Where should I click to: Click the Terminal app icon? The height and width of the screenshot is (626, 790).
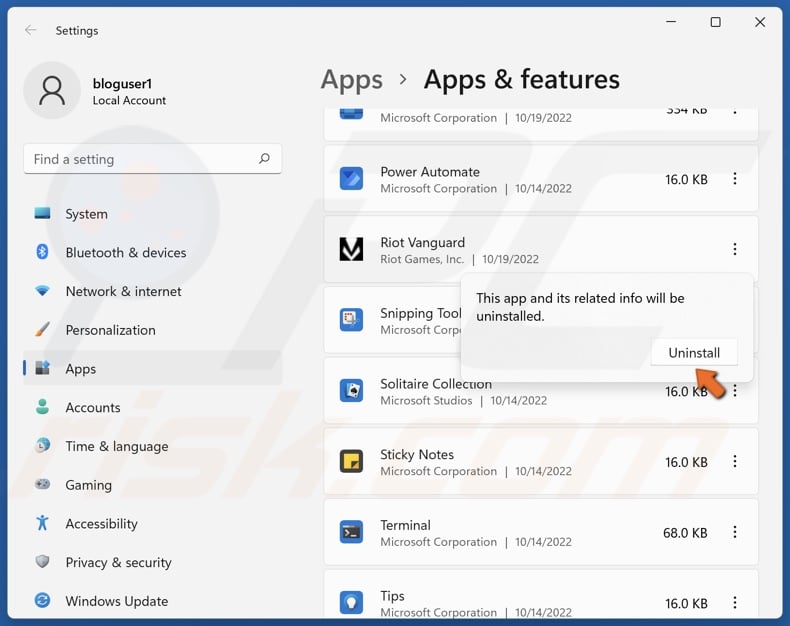tap(351, 533)
